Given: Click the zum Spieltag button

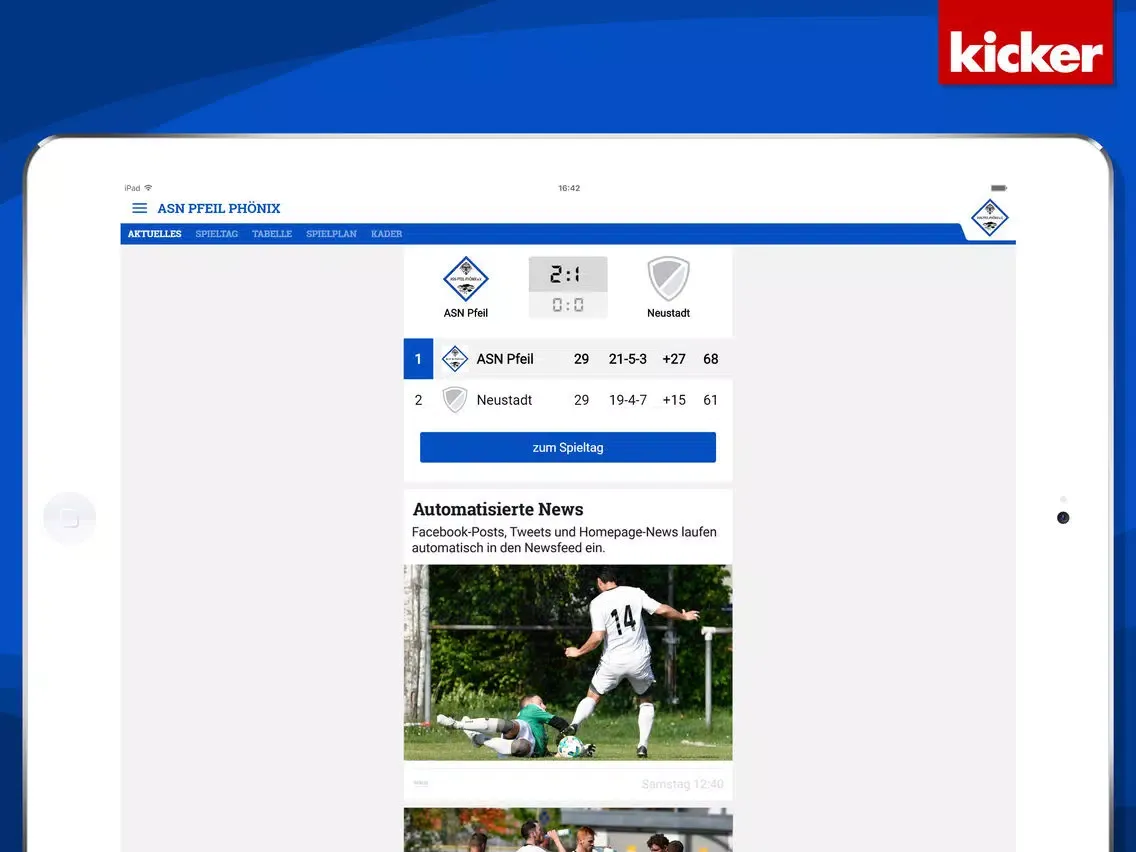Looking at the screenshot, I should [568, 448].
